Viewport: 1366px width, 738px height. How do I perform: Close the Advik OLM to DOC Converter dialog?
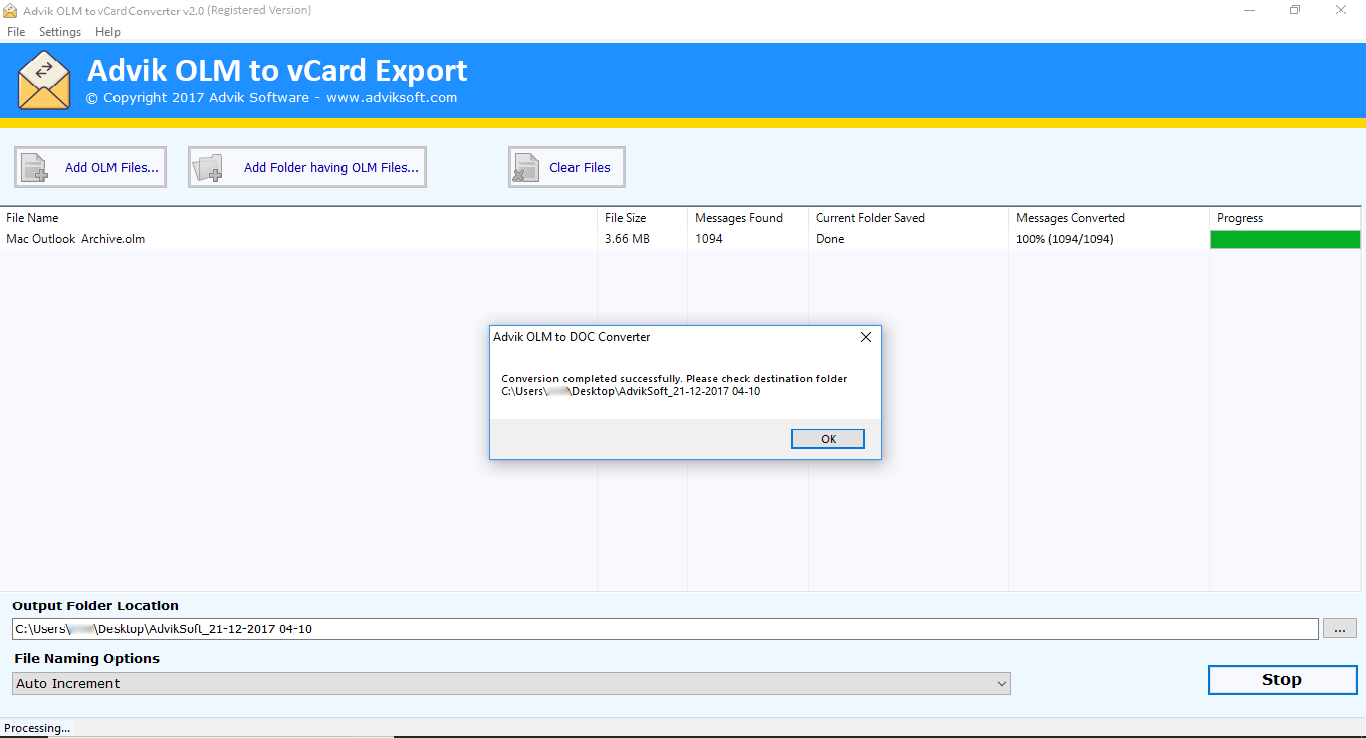[866, 337]
